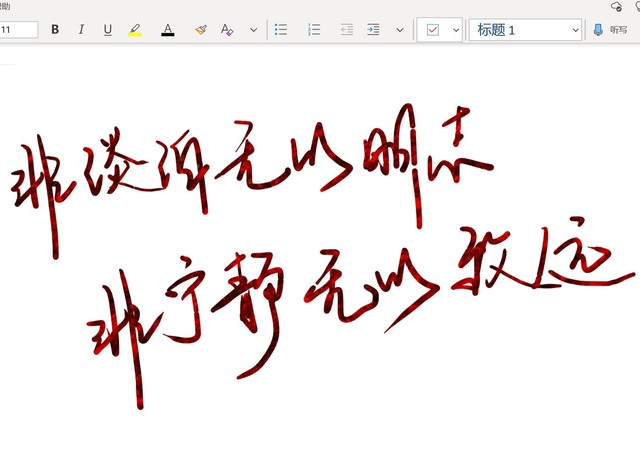Toggle italic formatting

point(81,30)
